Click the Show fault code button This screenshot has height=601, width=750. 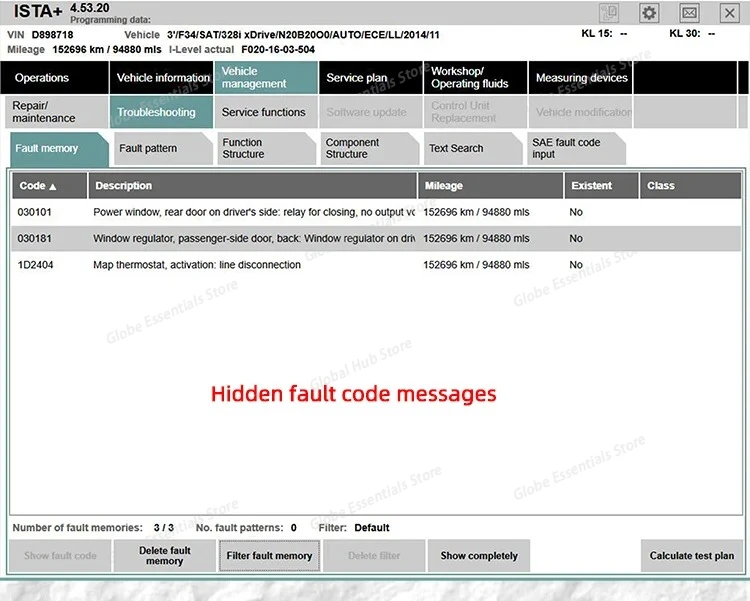pos(60,556)
